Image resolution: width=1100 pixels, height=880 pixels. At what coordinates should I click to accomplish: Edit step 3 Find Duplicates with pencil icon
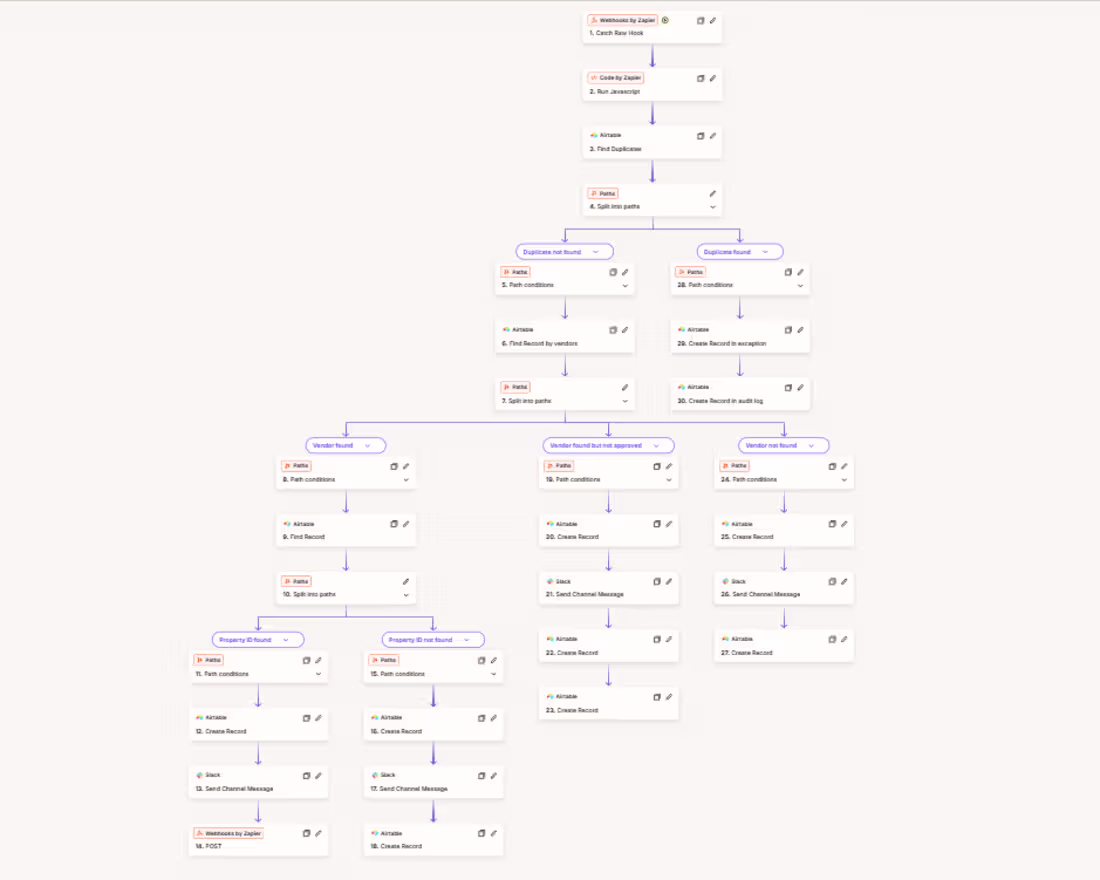point(713,135)
